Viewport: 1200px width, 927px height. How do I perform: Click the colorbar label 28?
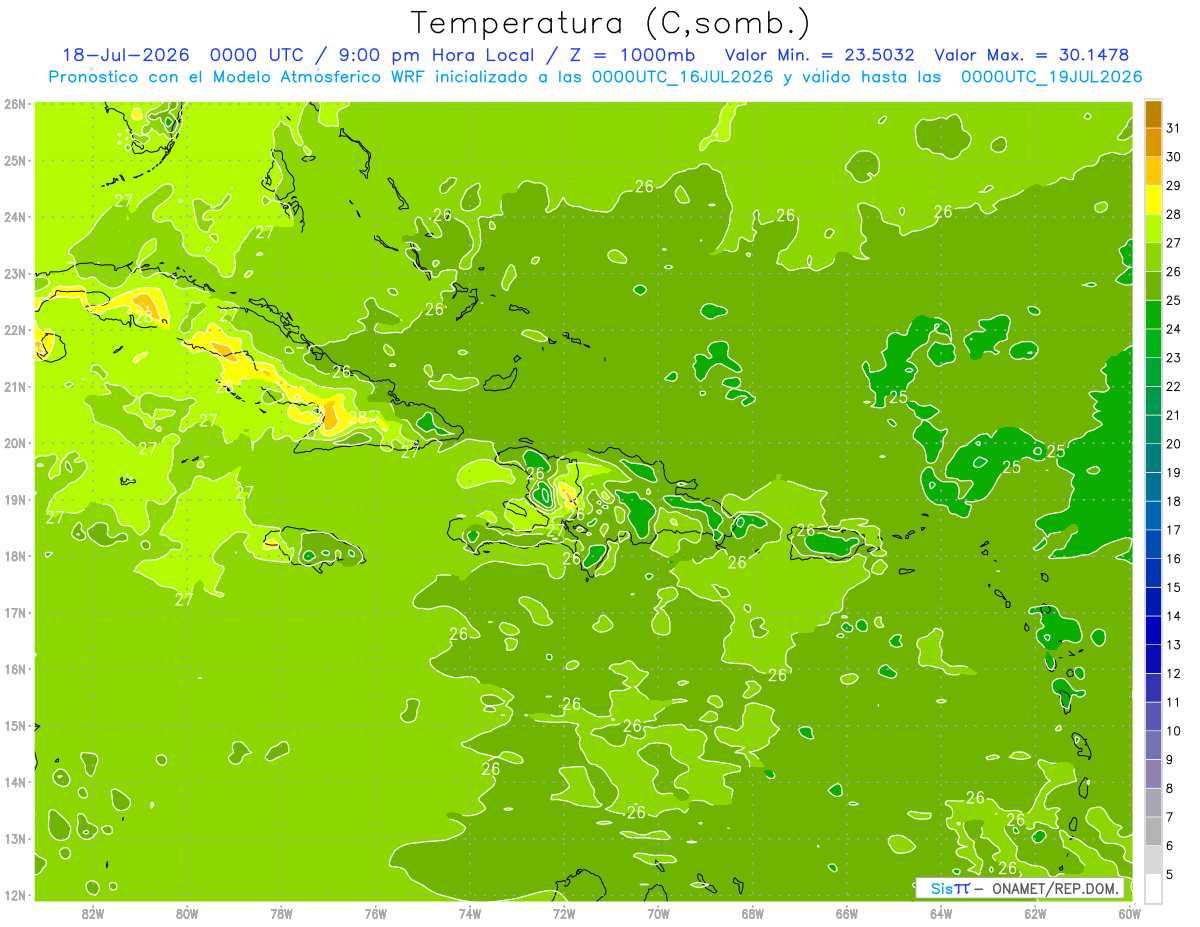pos(1173,213)
